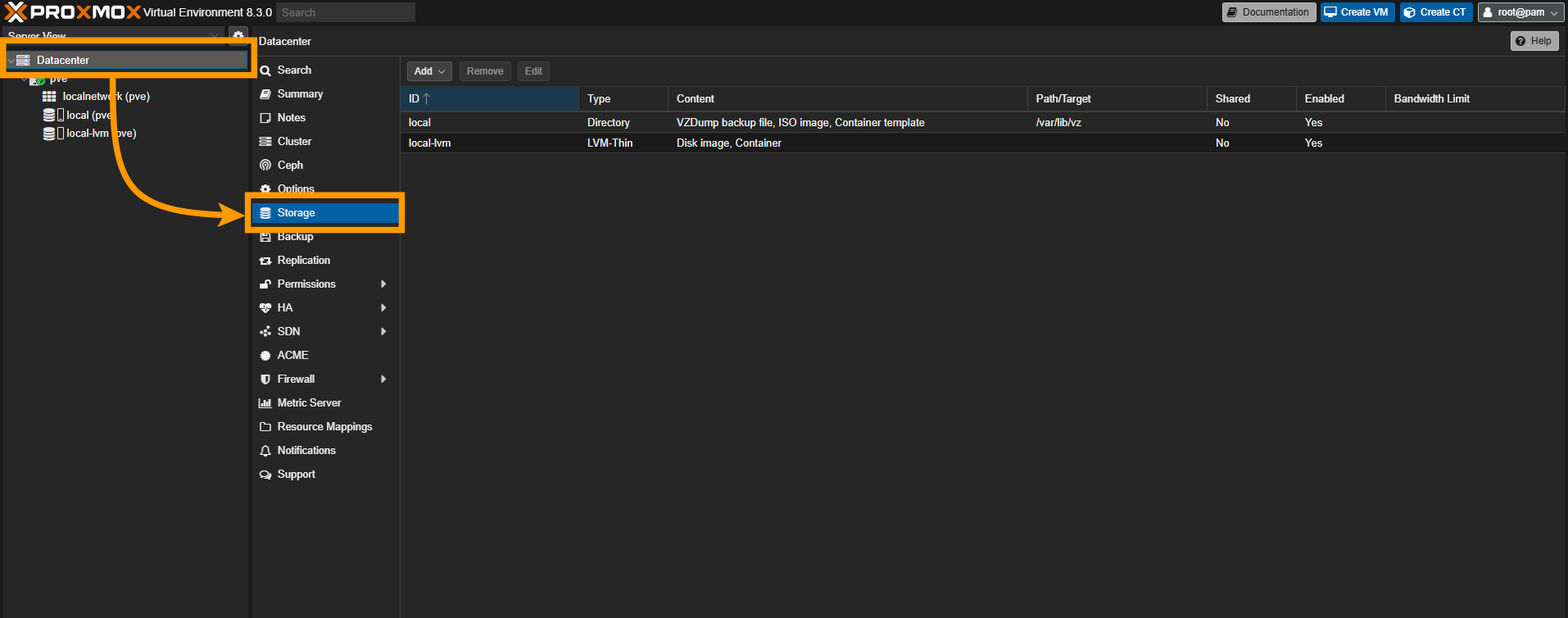Click the Edit button

click(533, 71)
